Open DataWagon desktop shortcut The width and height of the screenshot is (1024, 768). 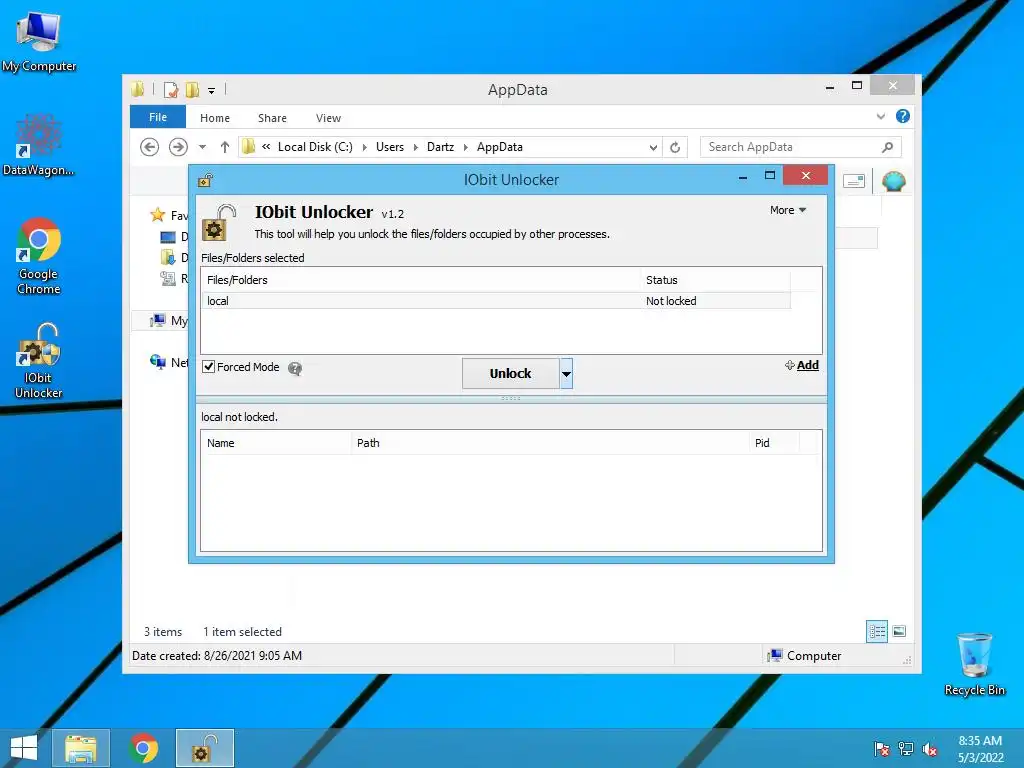click(39, 144)
